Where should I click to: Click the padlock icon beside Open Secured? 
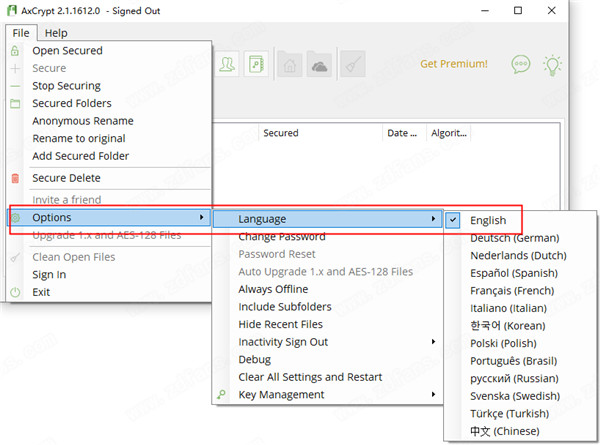click(x=15, y=51)
